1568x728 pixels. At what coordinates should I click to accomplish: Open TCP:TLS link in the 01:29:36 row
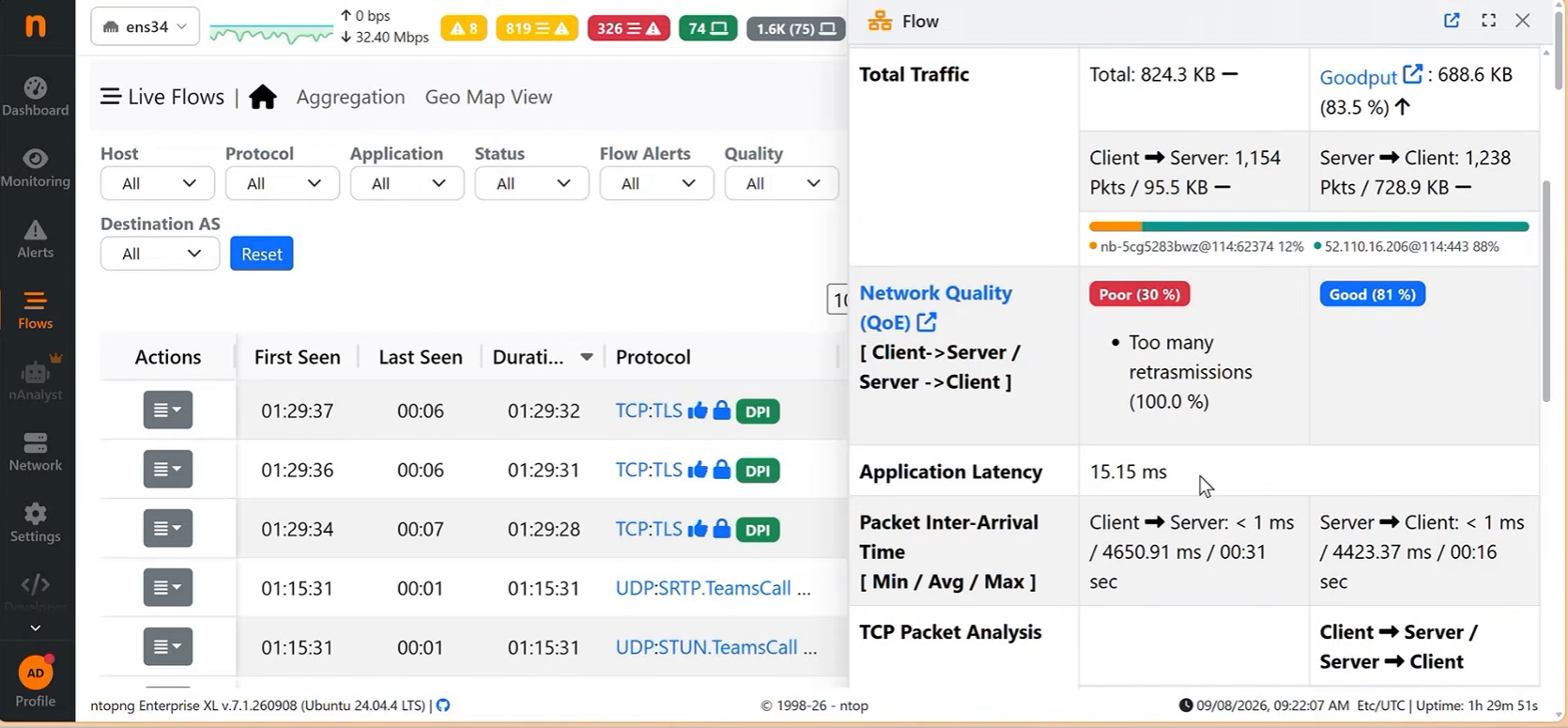(x=649, y=470)
